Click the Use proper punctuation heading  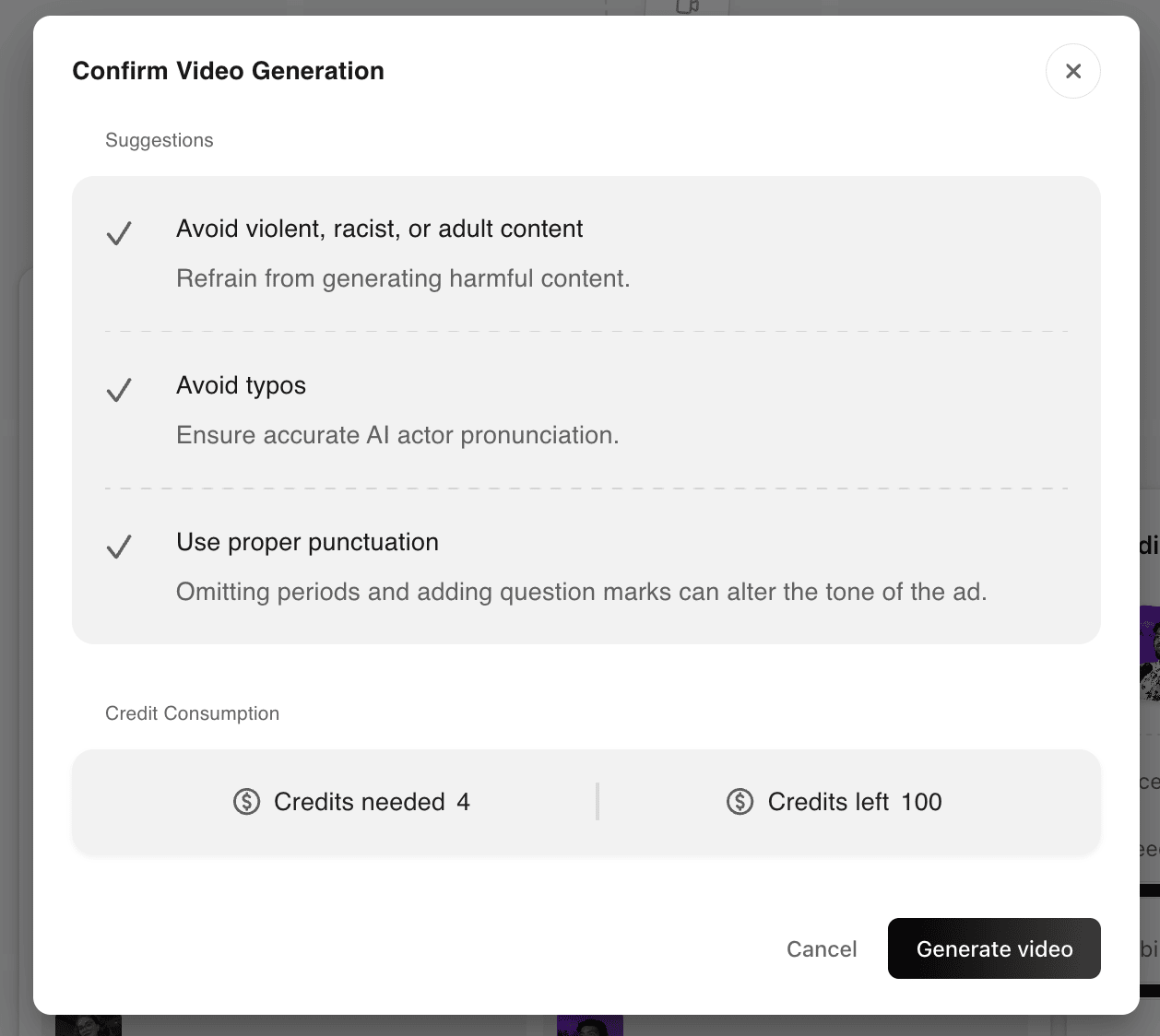pos(307,542)
